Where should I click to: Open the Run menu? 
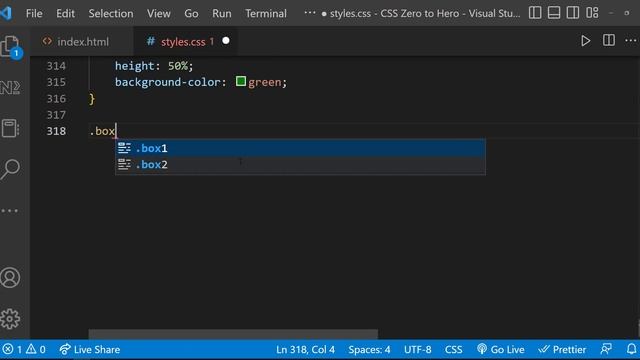[222, 13]
